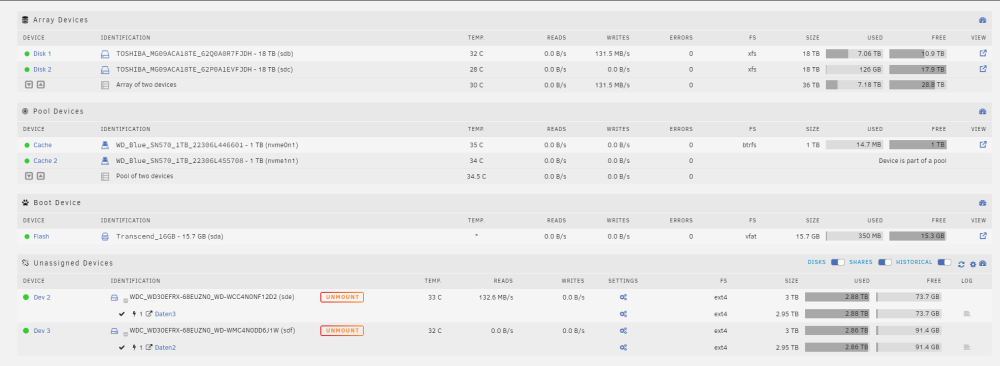
Task: Spin up all pool devices arrow
Action: (x=40, y=176)
